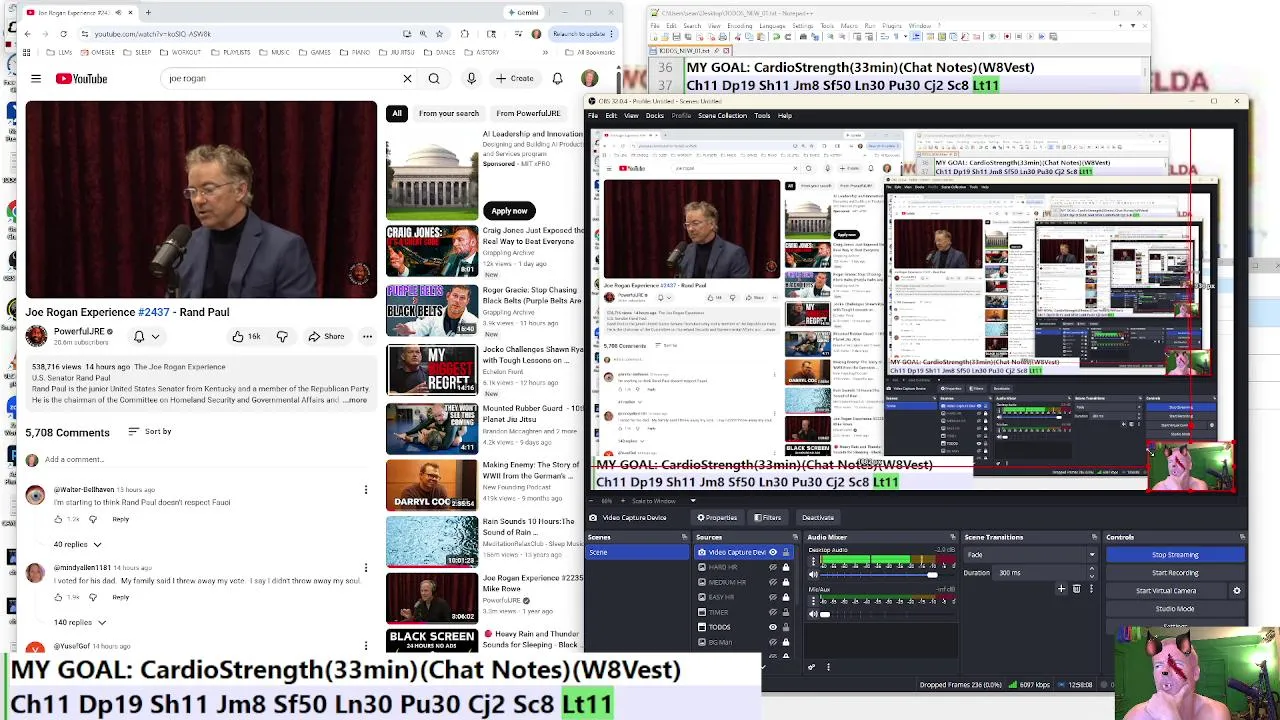Adjust Desktop Audio volume slider
The width and height of the screenshot is (1280, 720).
click(880, 575)
